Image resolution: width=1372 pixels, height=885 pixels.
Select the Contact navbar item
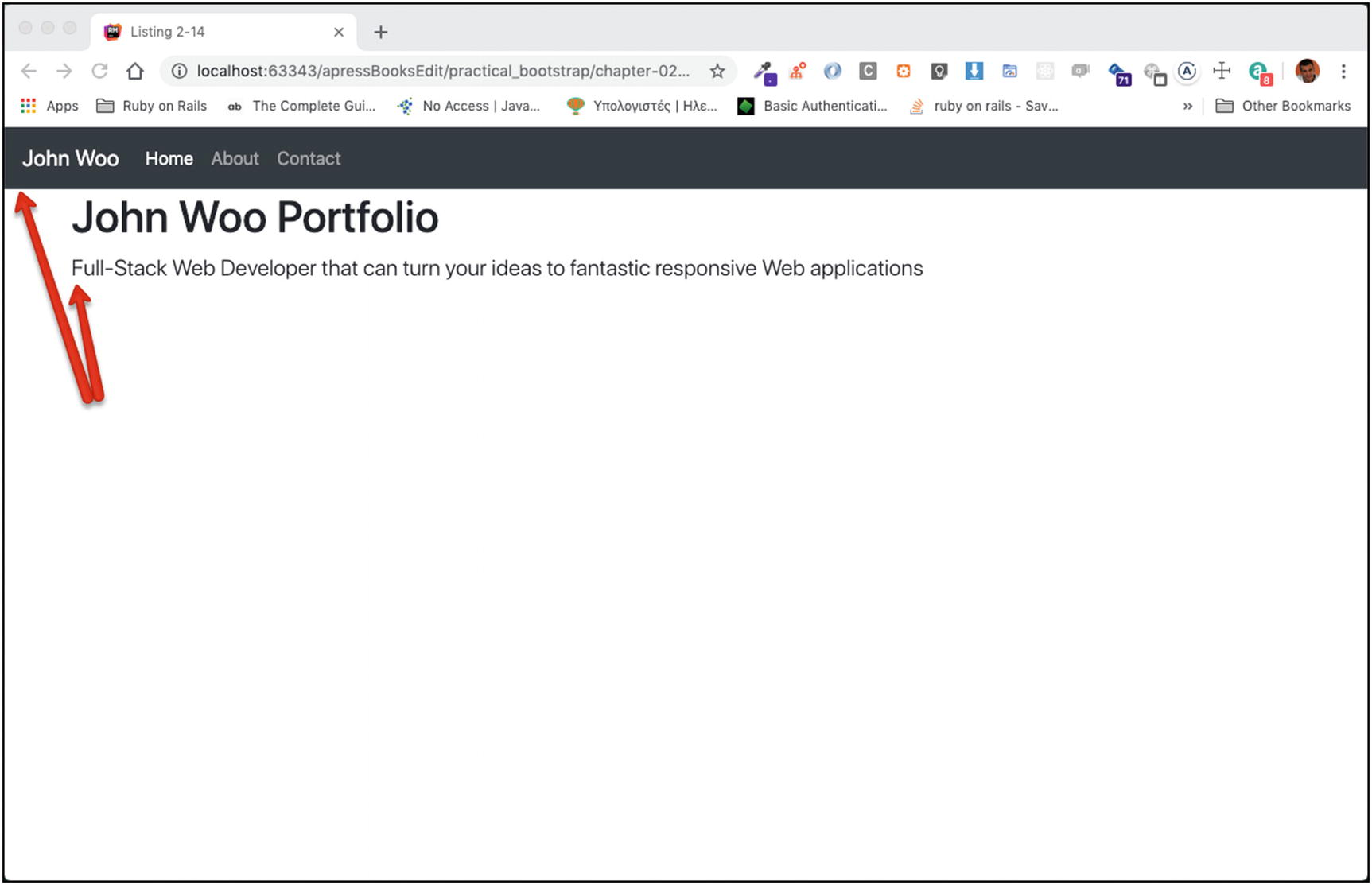[309, 158]
